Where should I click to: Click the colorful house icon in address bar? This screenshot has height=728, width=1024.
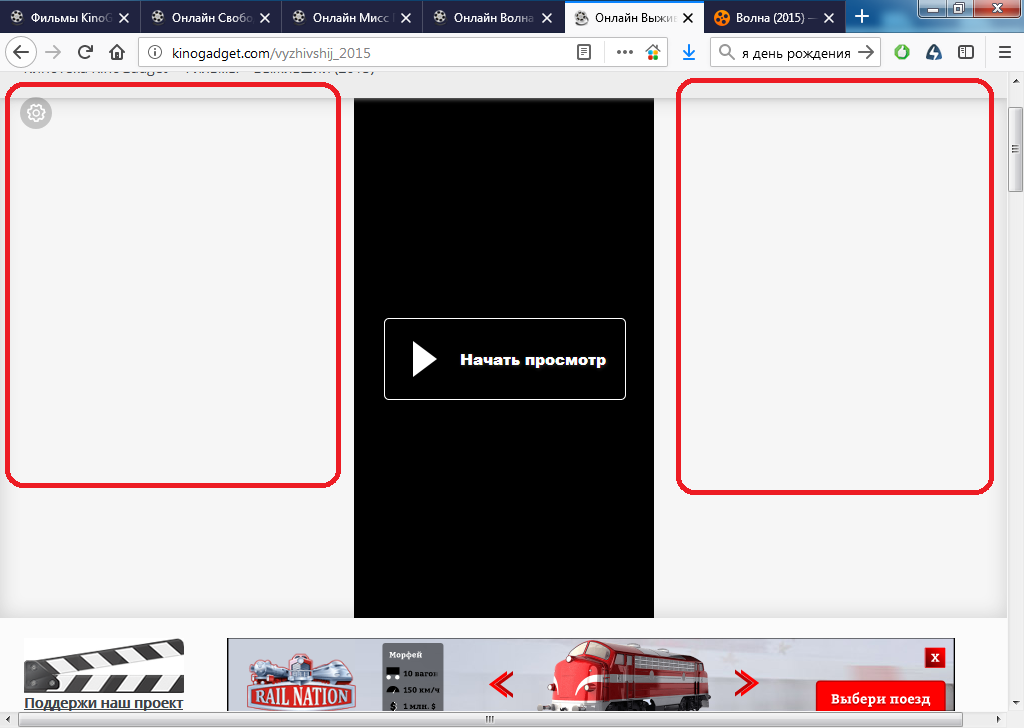point(652,53)
